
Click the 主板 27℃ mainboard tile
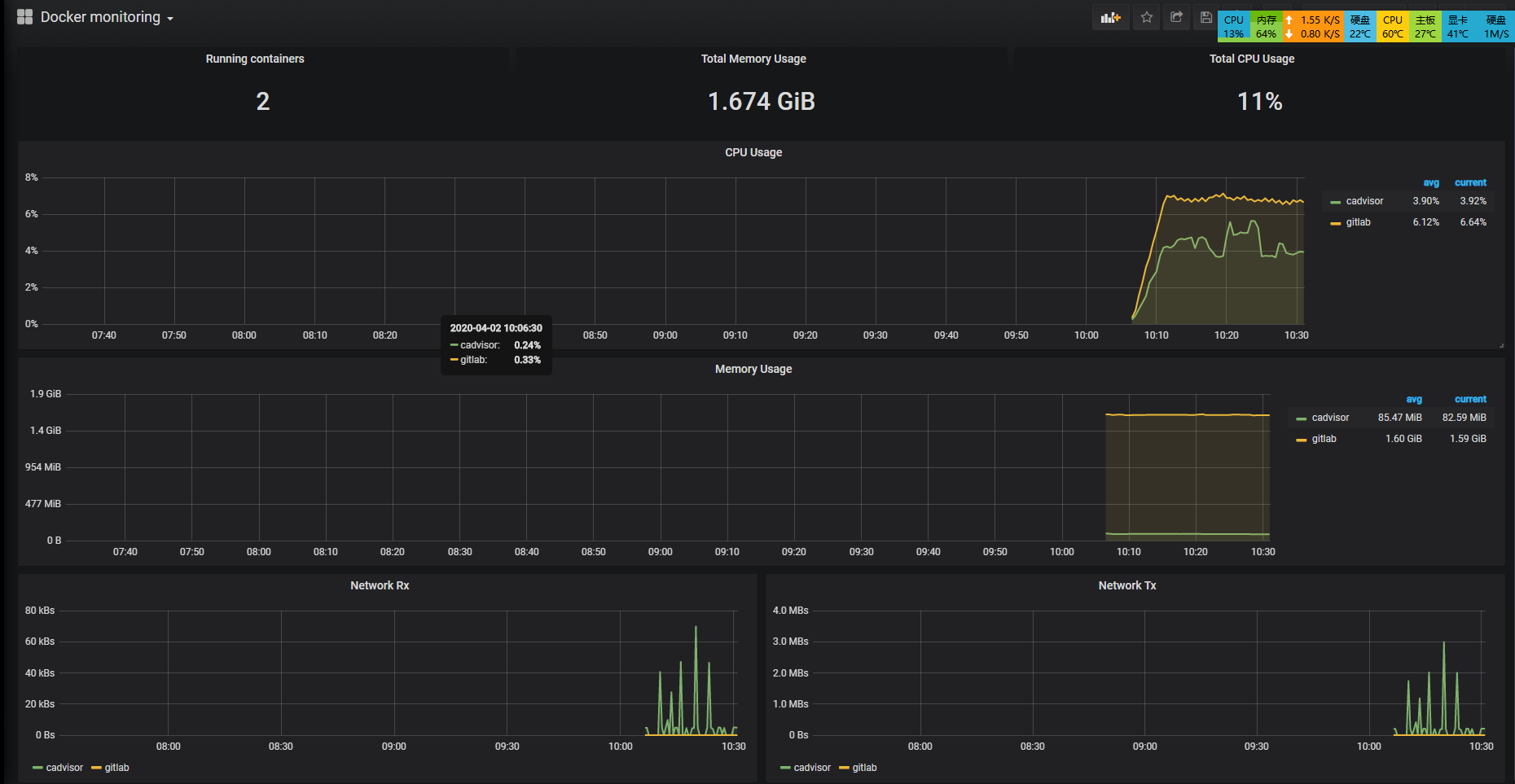pos(1425,26)
